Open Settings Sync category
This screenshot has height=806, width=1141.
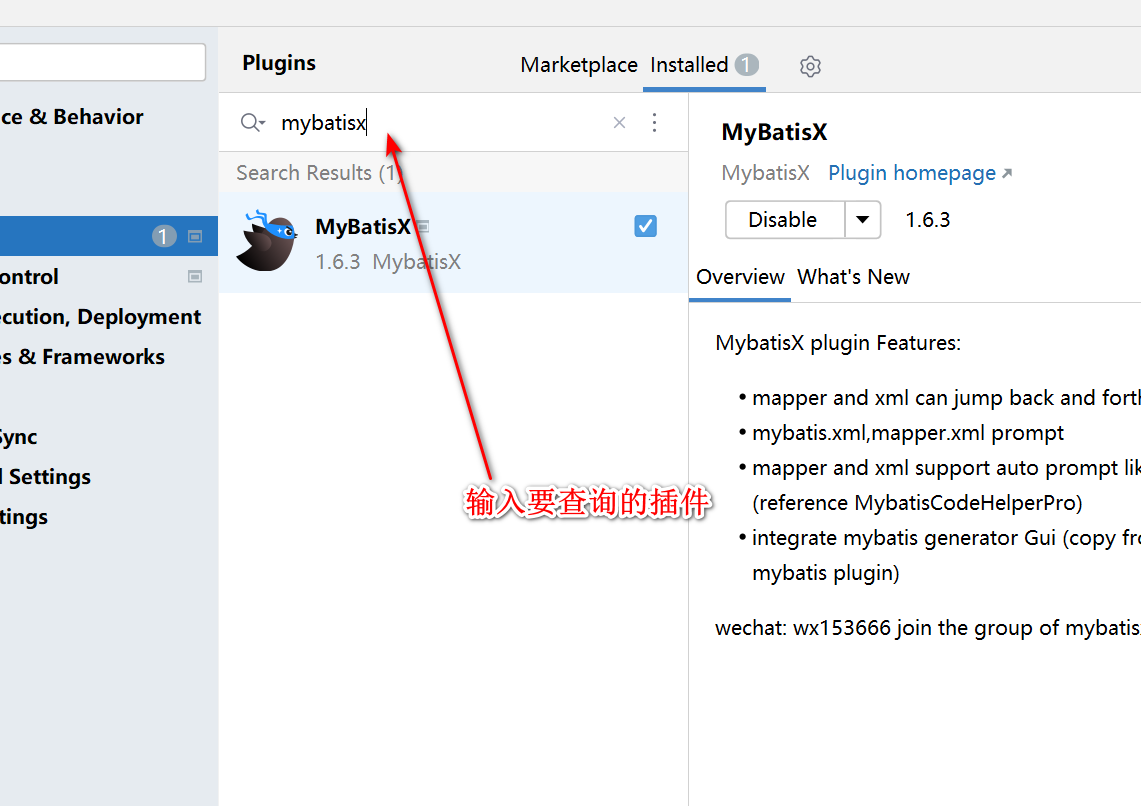pyautogui.click(x=19, y=437)
